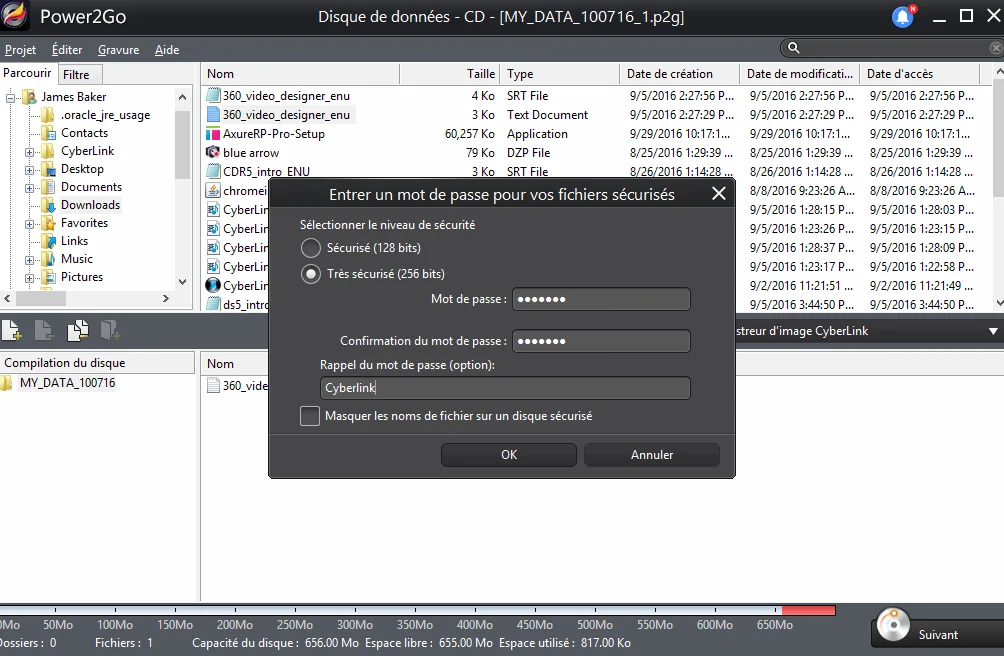This screenshot has height=656, width=1004.
Task: Collapse the James Baker tree node
Action: pyautogui.click(x=10, y=98)
